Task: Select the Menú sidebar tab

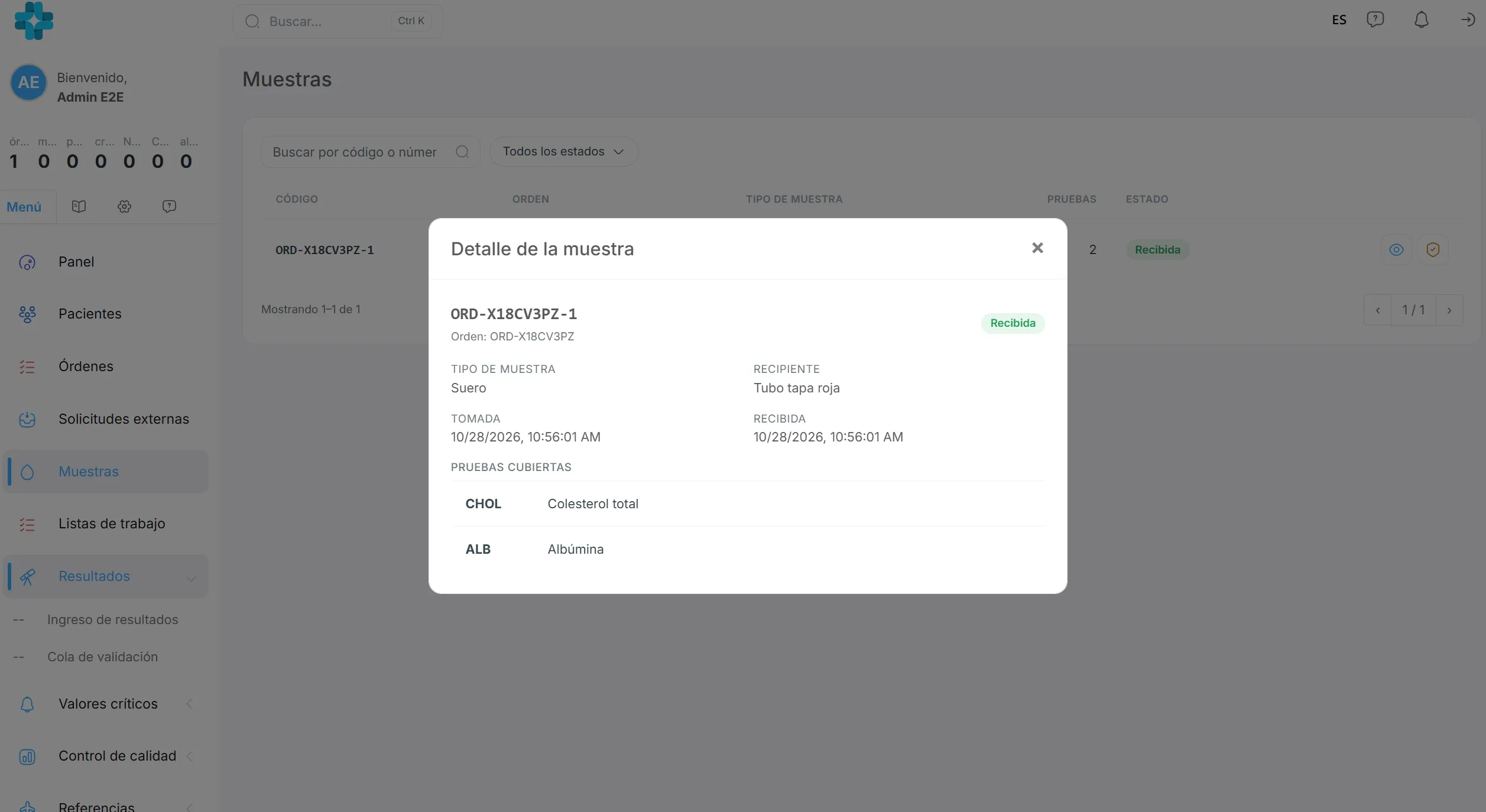Action: pyautogui.click(x=24, y=207)
